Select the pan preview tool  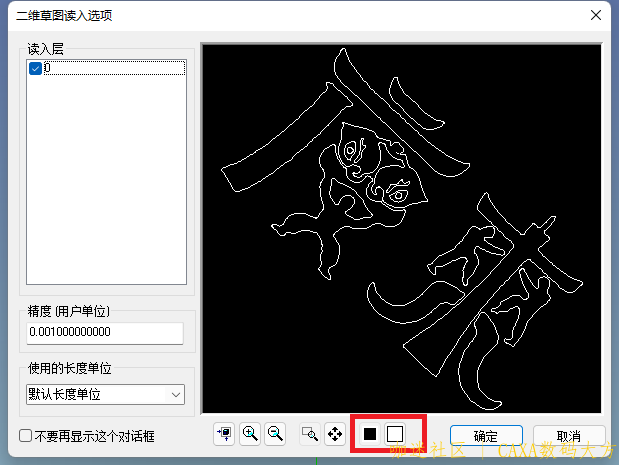(x=335, y=434)
